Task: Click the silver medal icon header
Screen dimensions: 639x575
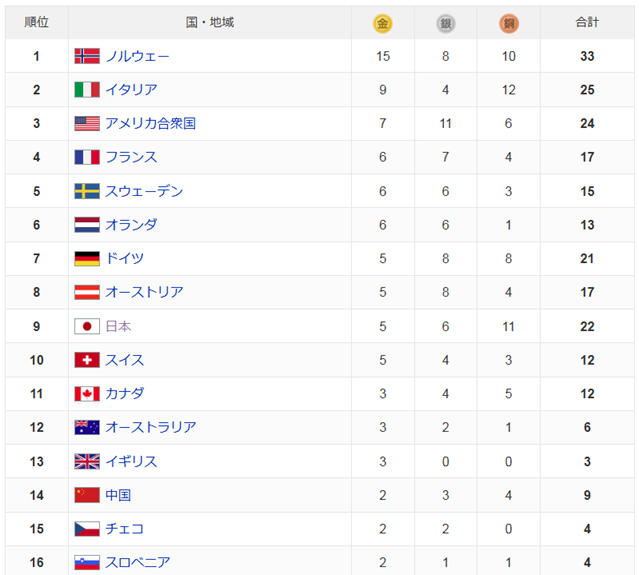Action: click(x=446, y=22)
